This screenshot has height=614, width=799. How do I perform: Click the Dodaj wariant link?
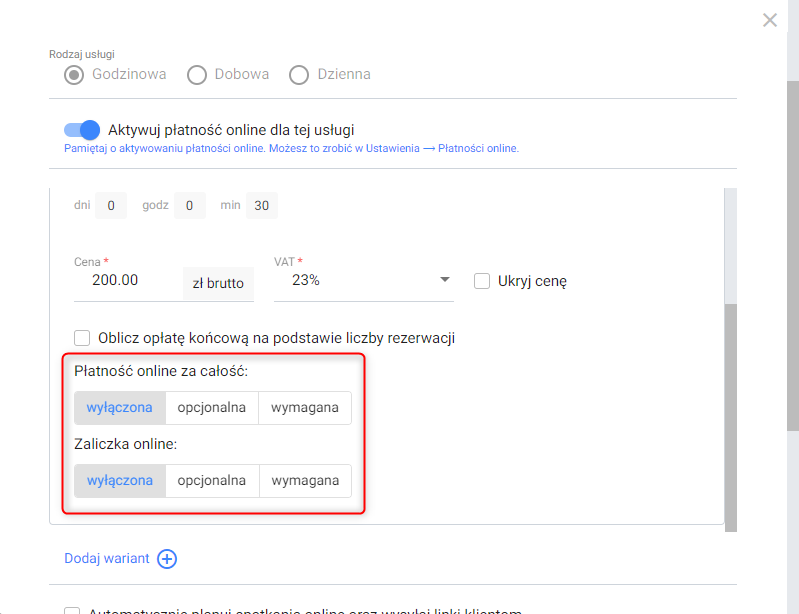(107, 558)
